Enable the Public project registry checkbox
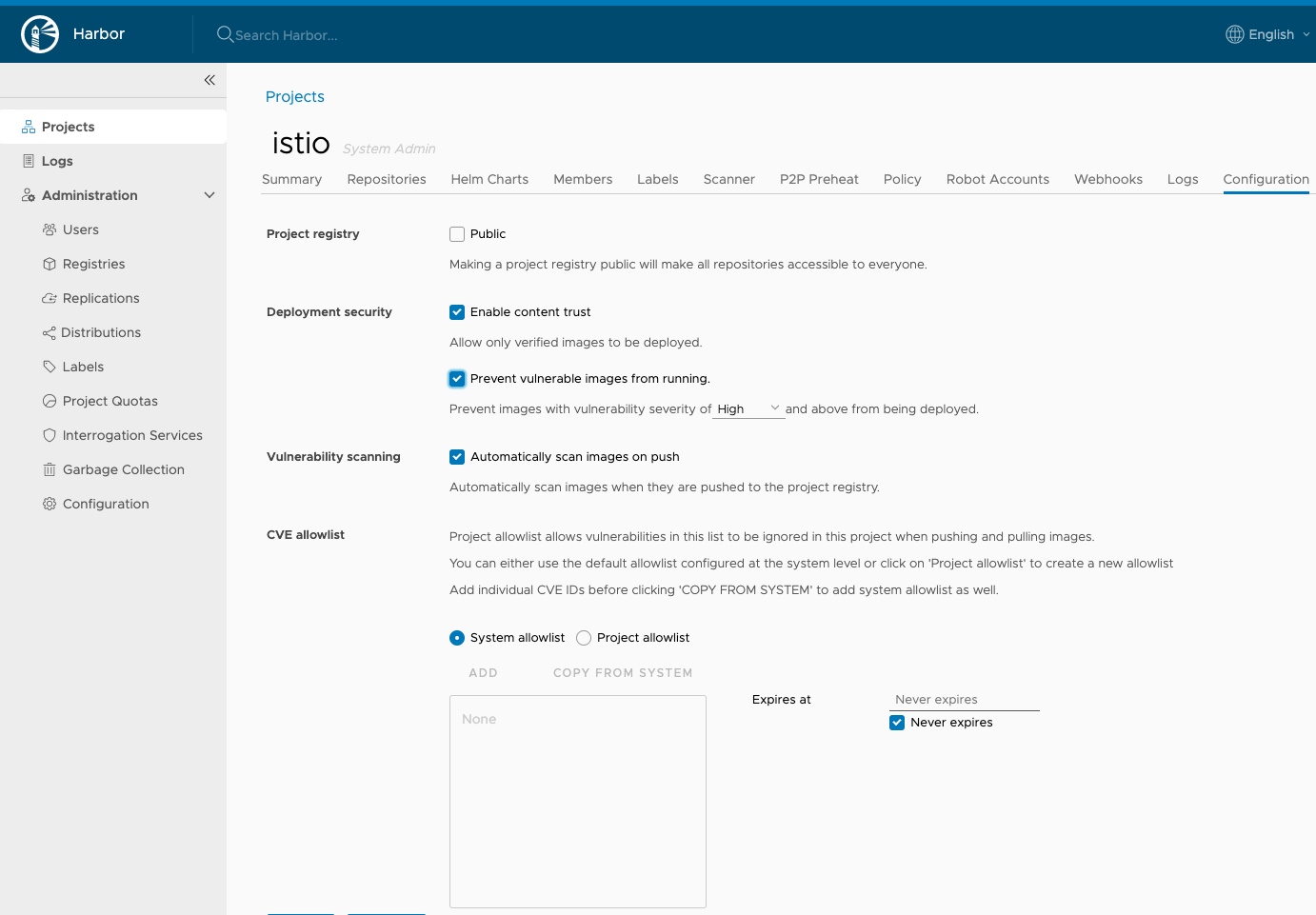The height and width of the screenshot is (915, 1316). pos(457,234)
